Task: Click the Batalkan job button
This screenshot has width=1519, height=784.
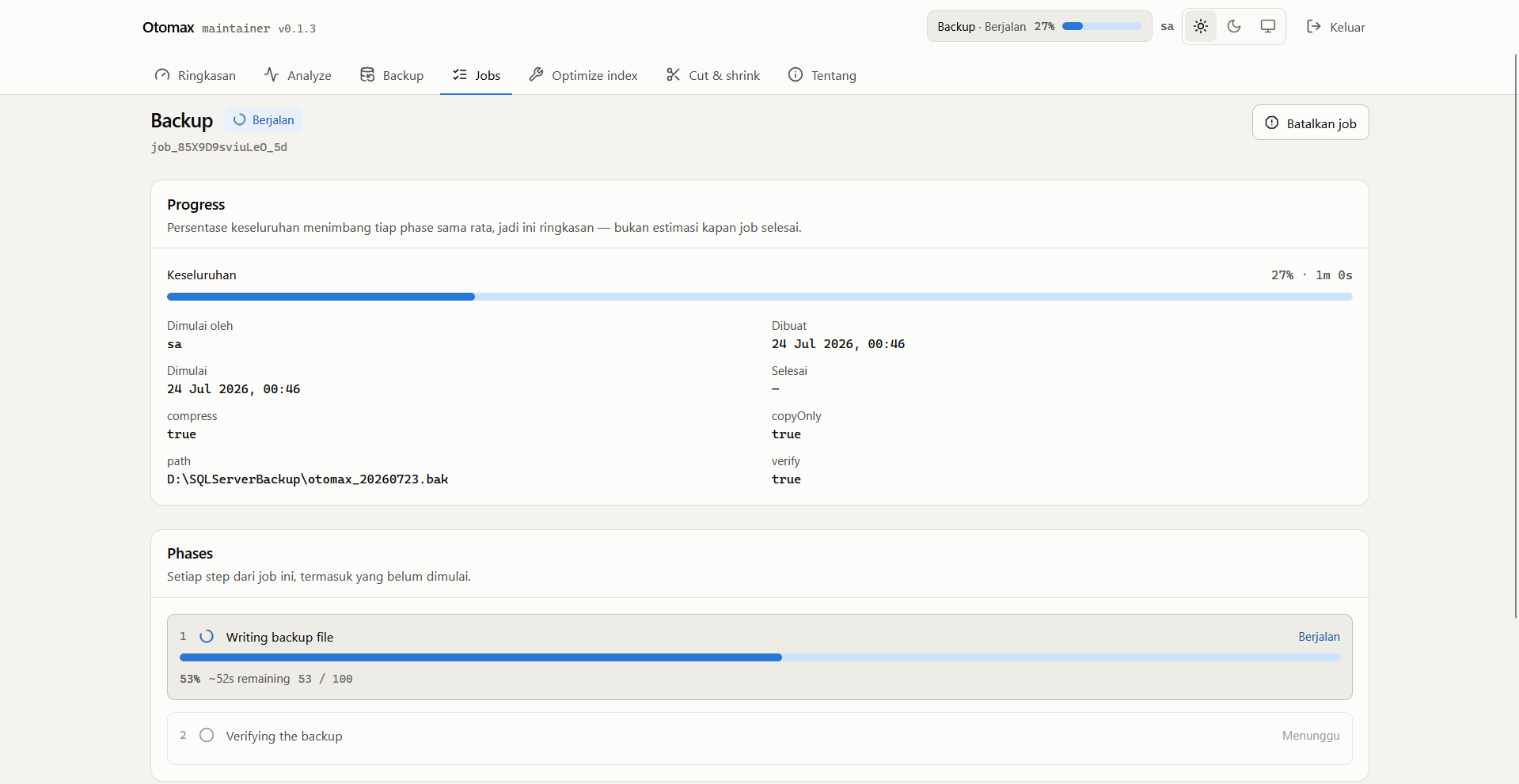Action: coord(1311,123)
